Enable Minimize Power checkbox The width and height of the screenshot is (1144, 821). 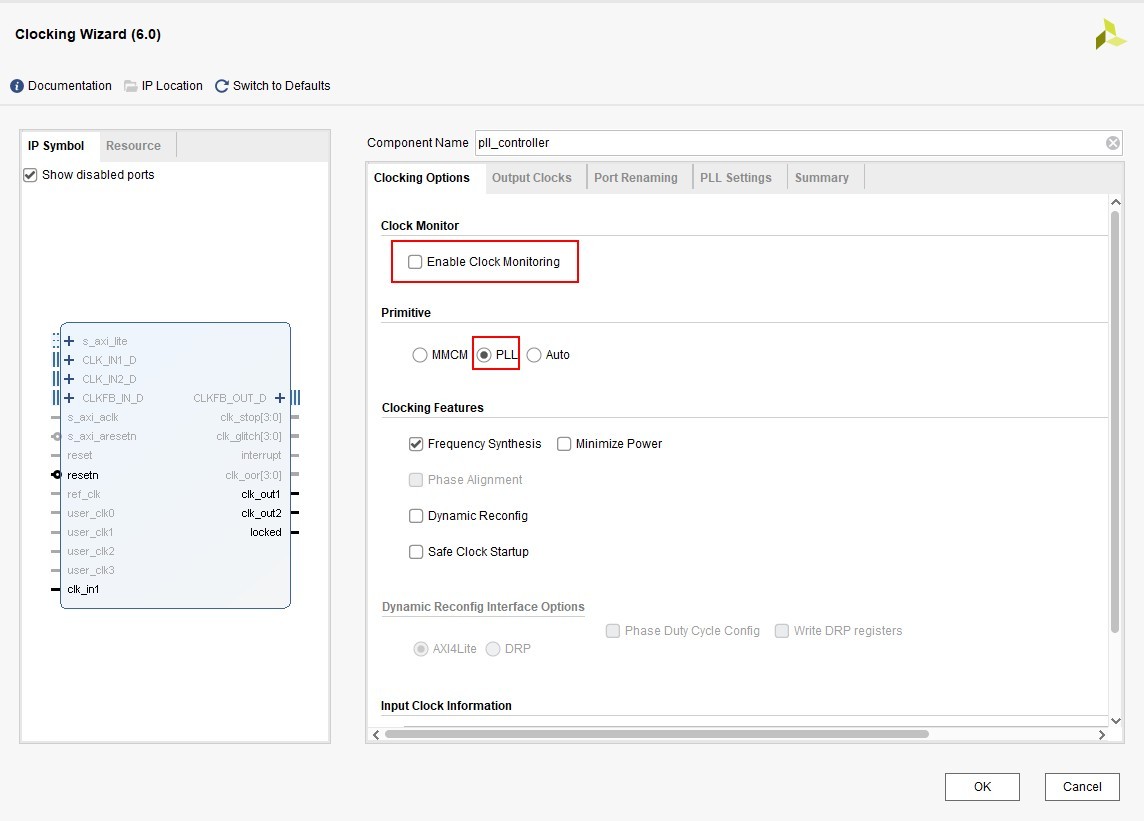click(564, 444)
